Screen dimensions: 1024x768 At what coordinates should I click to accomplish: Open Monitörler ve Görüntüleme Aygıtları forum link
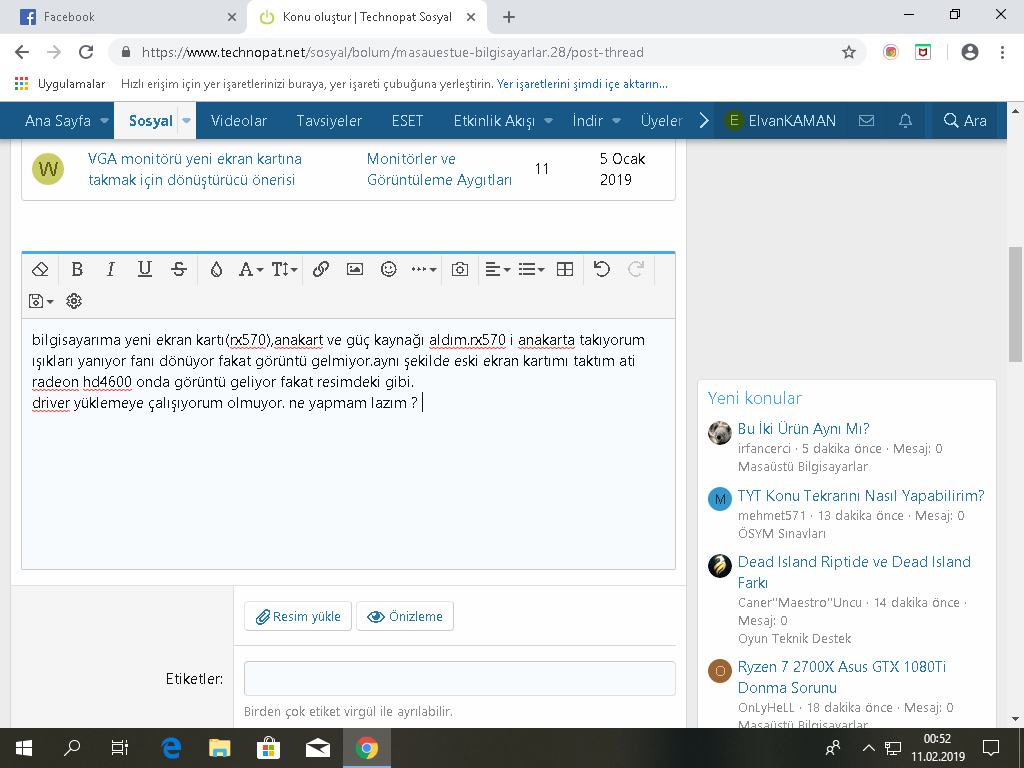click(x=439, y=169)
